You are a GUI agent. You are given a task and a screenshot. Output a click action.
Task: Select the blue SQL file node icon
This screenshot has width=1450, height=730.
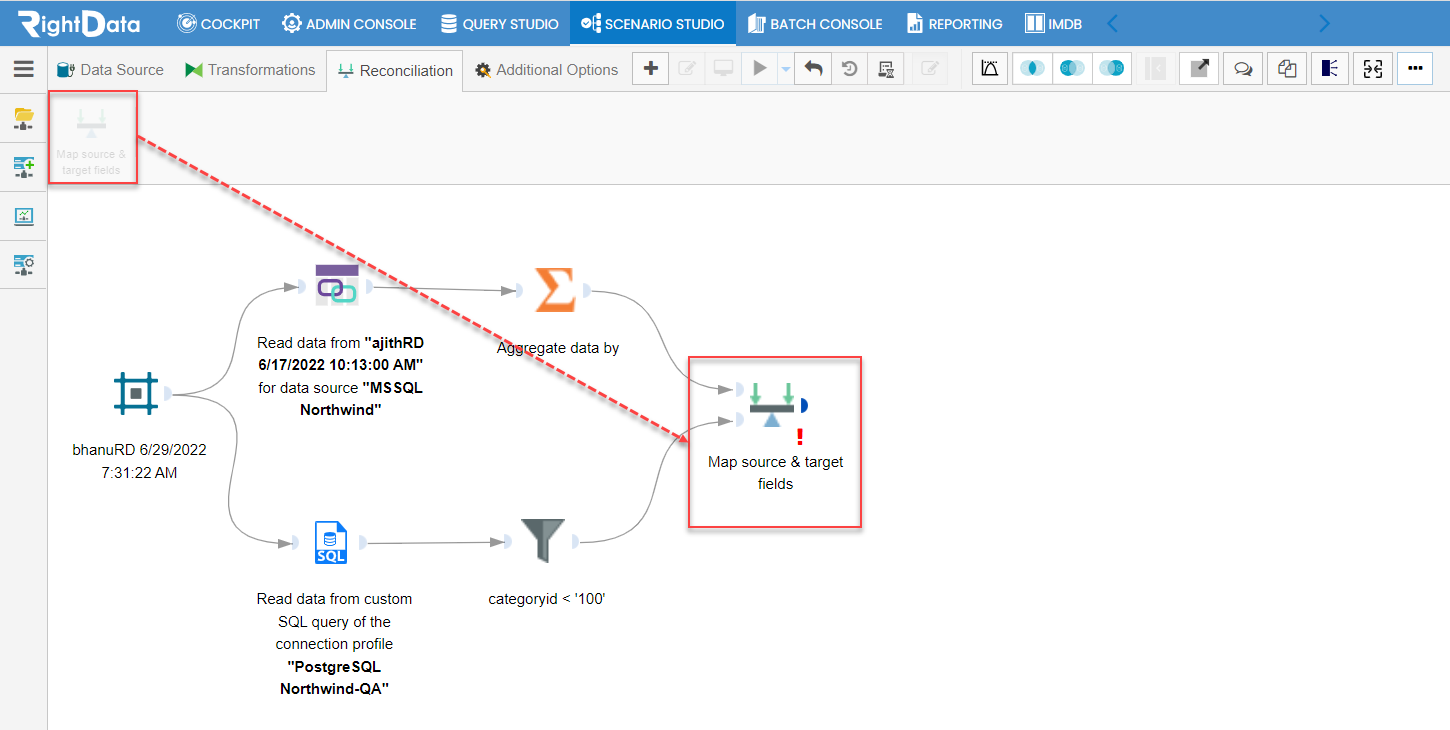331,542
